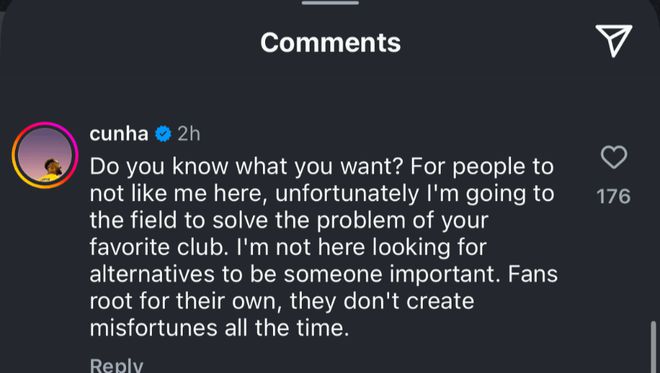Tap the profile photo inside the gradient ring
The image size is (660, 373).
[45, 155]
